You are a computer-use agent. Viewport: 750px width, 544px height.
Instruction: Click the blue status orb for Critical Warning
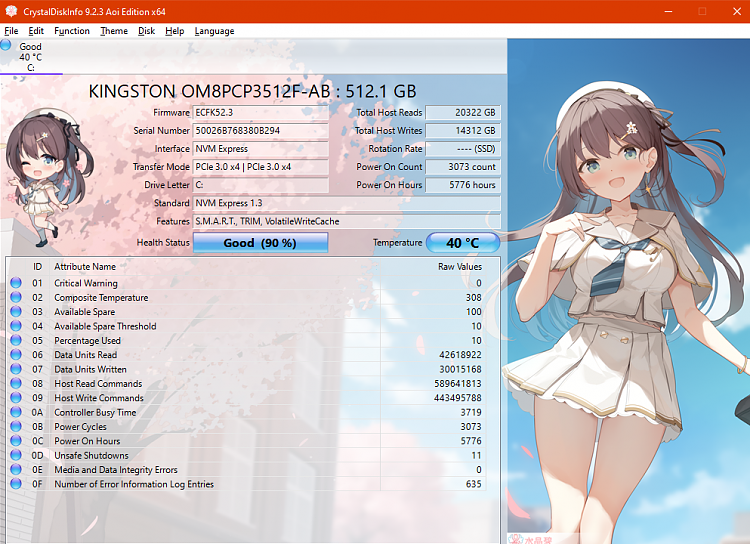pyautogui.click(x=16, y=283)
